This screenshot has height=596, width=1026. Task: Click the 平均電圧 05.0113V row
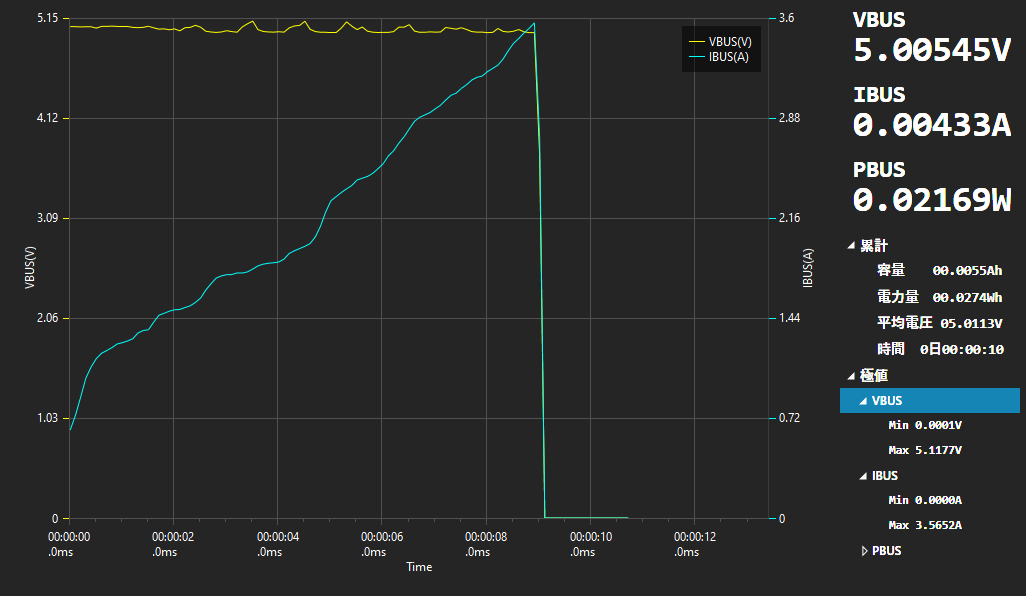(x=938, y=323)
